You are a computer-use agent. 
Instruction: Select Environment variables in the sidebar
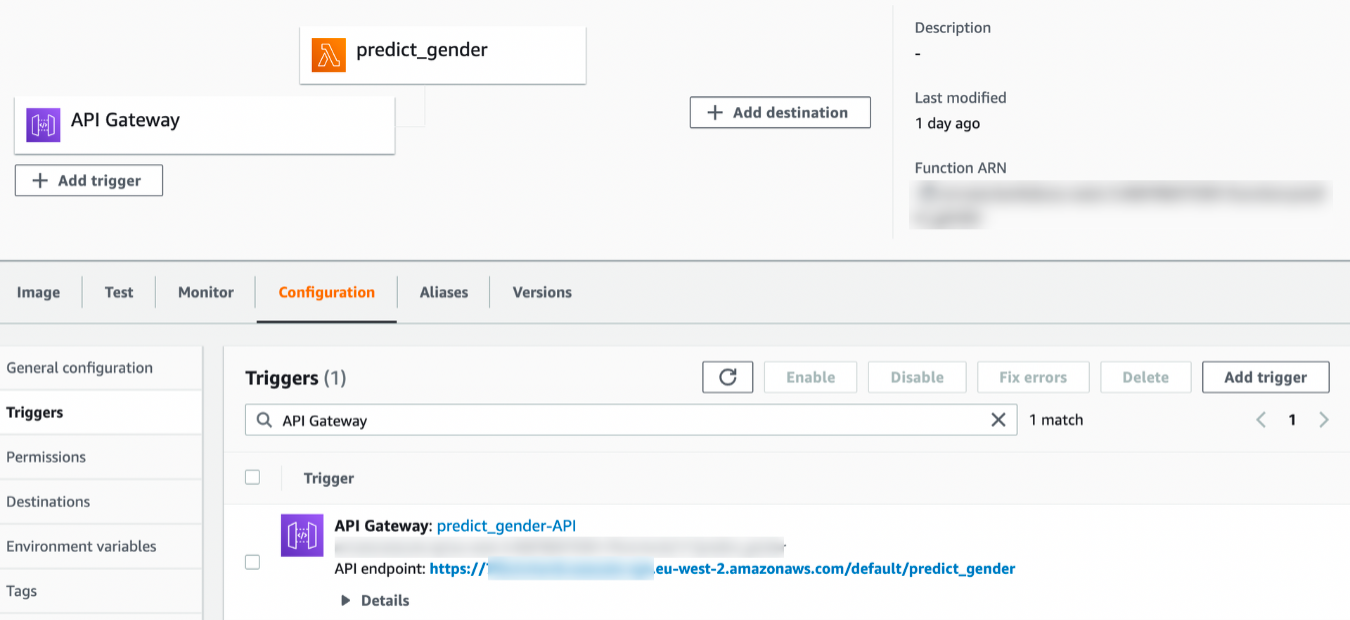(x=81, y=546)
